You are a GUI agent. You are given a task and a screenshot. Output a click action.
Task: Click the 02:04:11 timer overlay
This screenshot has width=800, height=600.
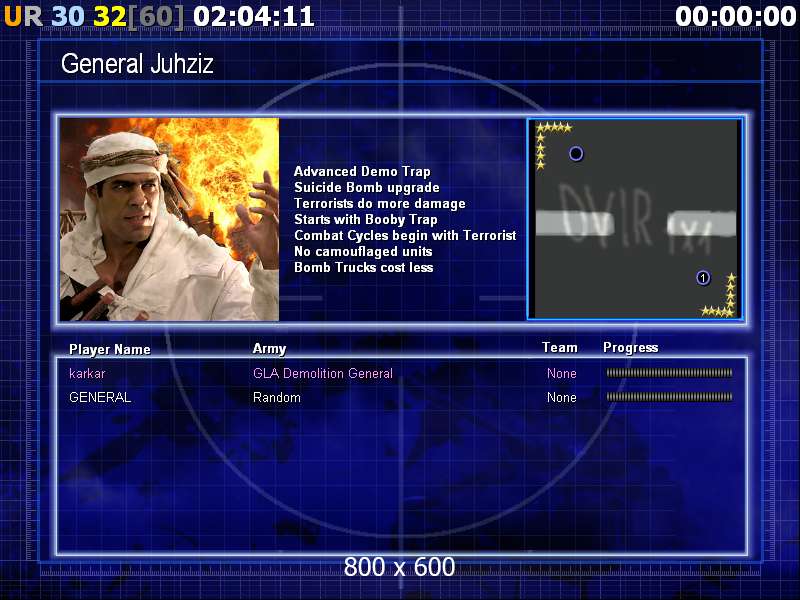pyautogui.click(x=254, y=16)
